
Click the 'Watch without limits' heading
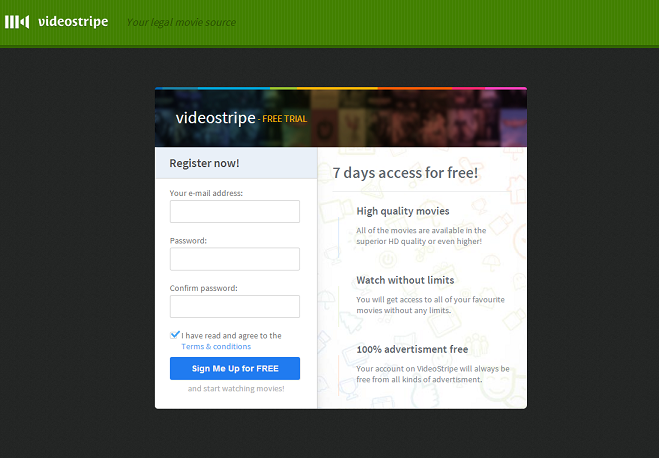pos(405,280)
